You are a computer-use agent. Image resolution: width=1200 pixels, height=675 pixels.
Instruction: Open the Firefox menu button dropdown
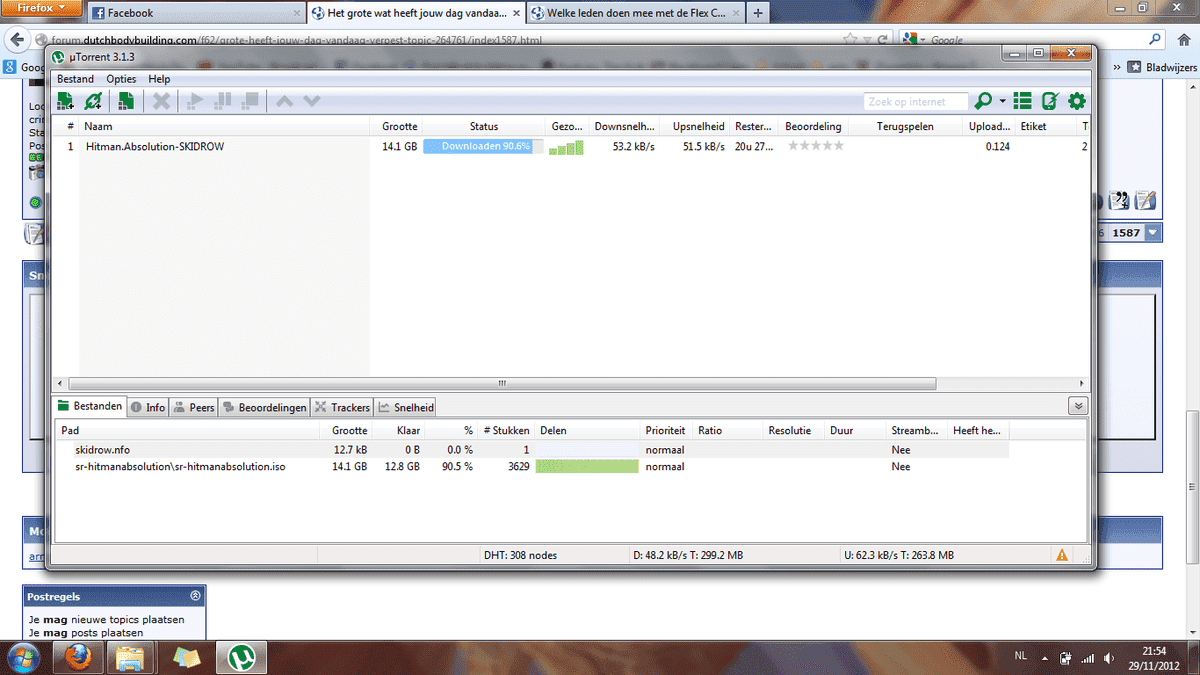(41, 8)
